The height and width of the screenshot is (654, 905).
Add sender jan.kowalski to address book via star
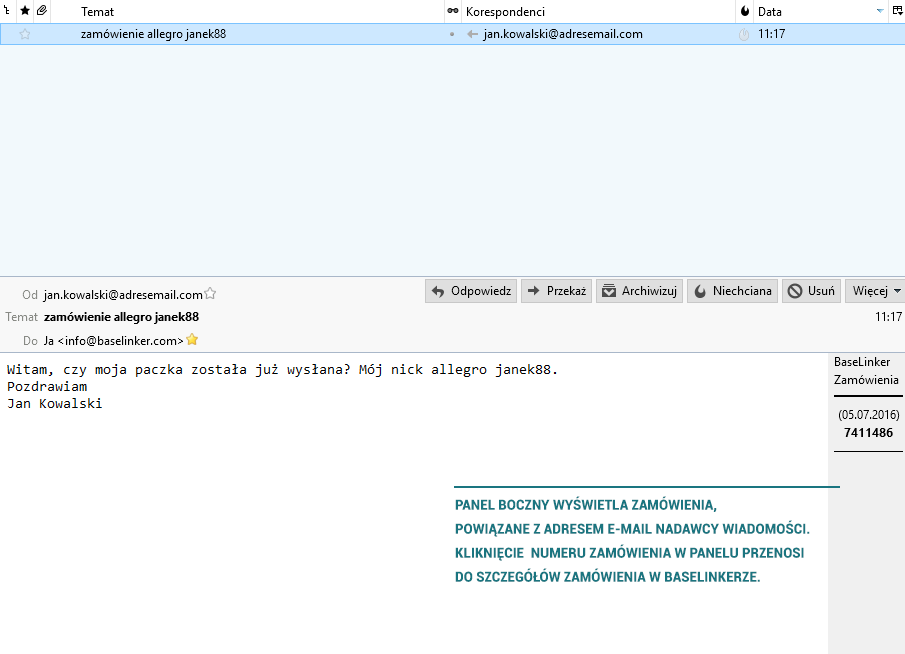(x=210, y=293)
